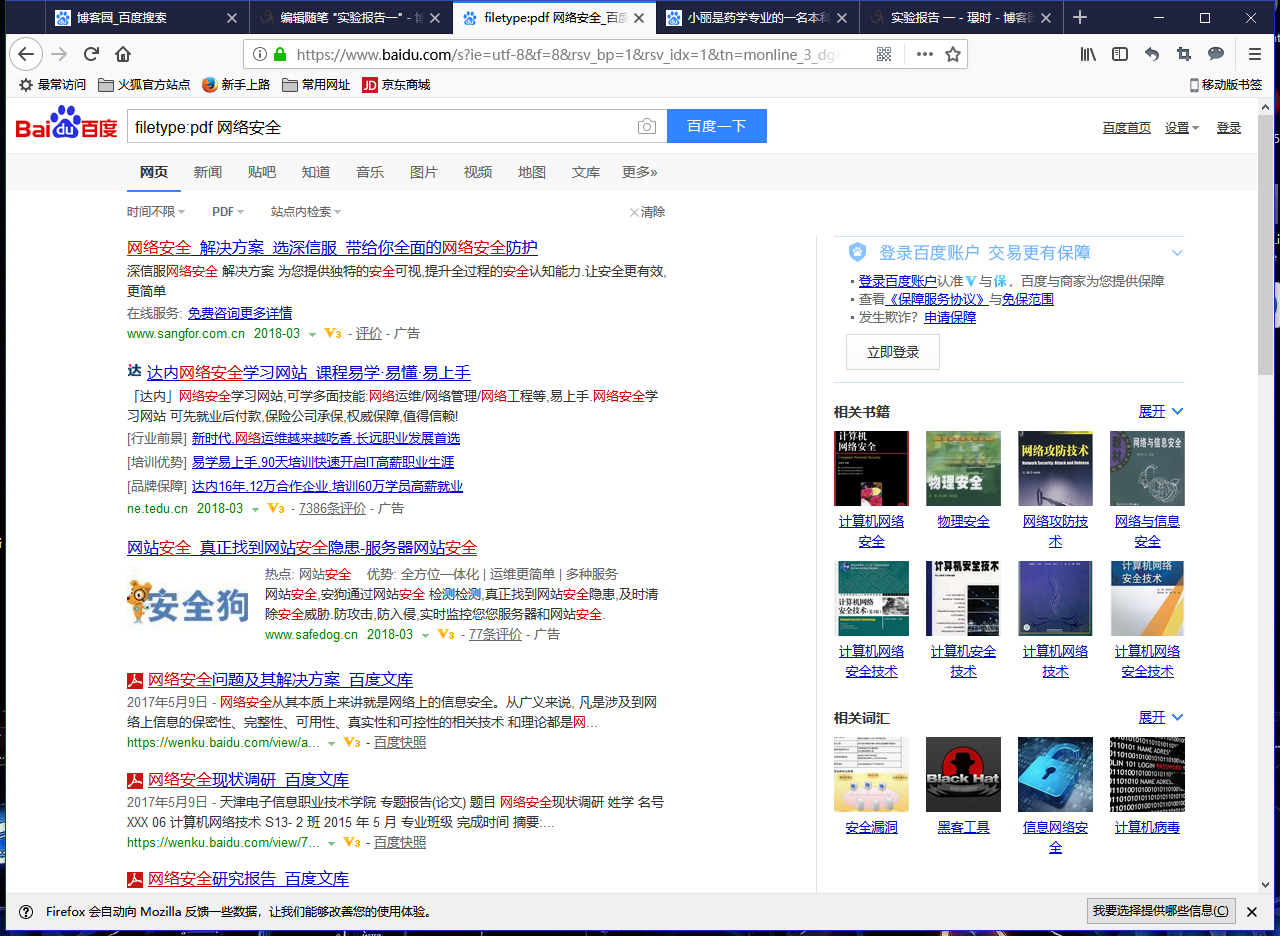This screenshot has height=936, width=1280.
Task: Open a new tab with plus button
Action: point(1080,17)
